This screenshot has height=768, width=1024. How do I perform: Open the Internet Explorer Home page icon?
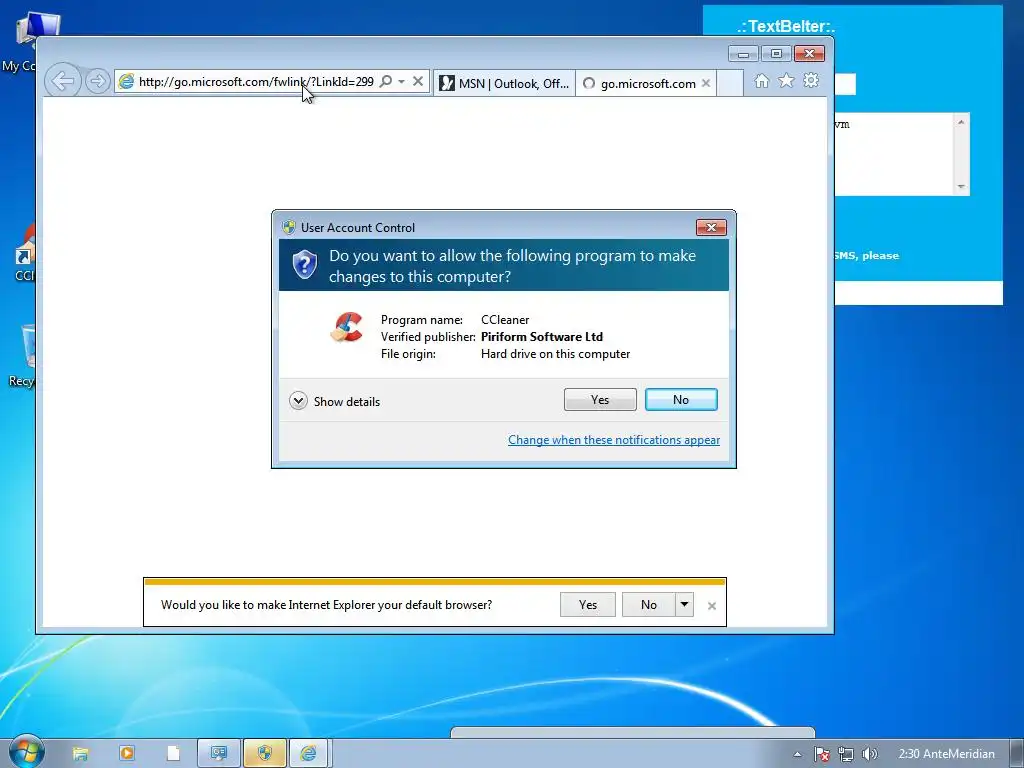pos(761,81)
